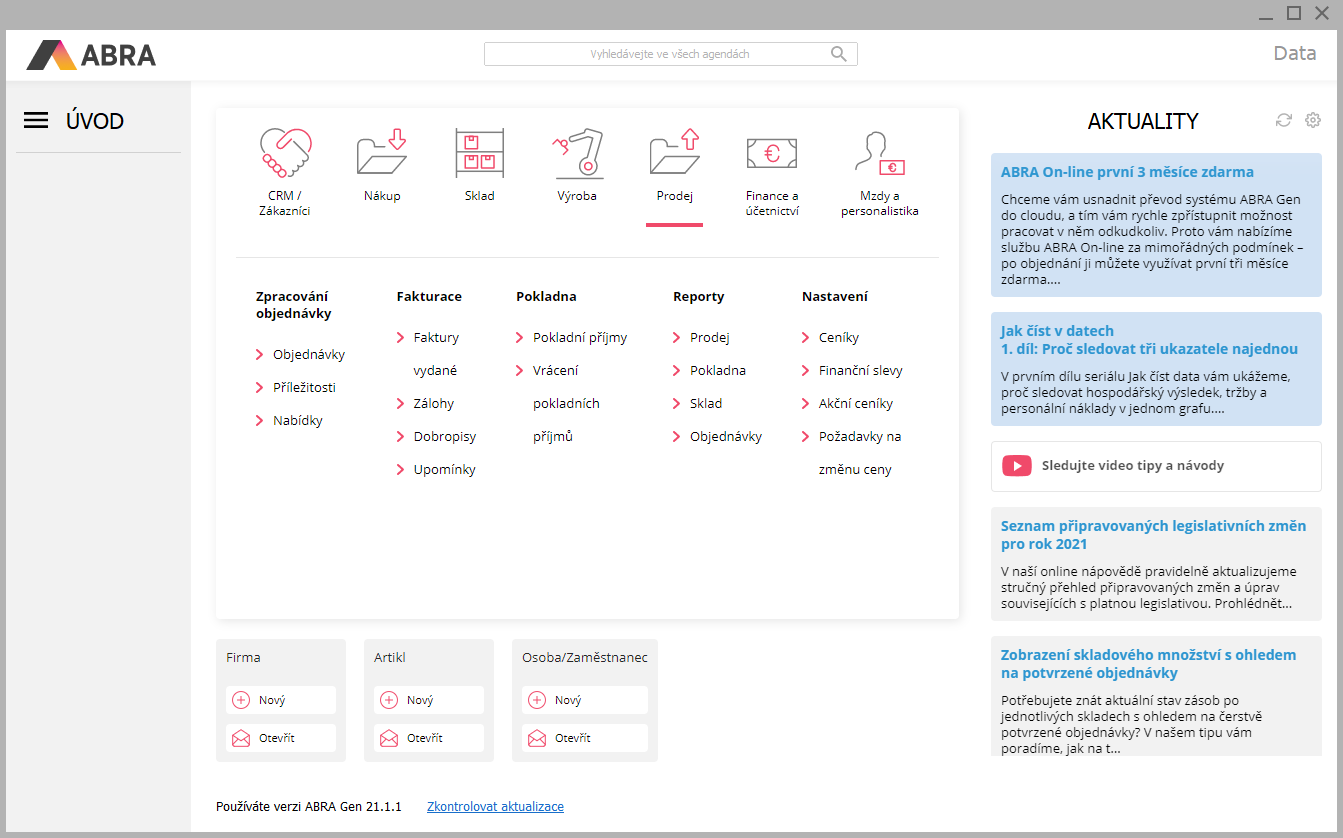The width and height of the screenshot is (1343, 838).
Task: Click Otevřít under Artikl
Action: click(x=429, y=738)
